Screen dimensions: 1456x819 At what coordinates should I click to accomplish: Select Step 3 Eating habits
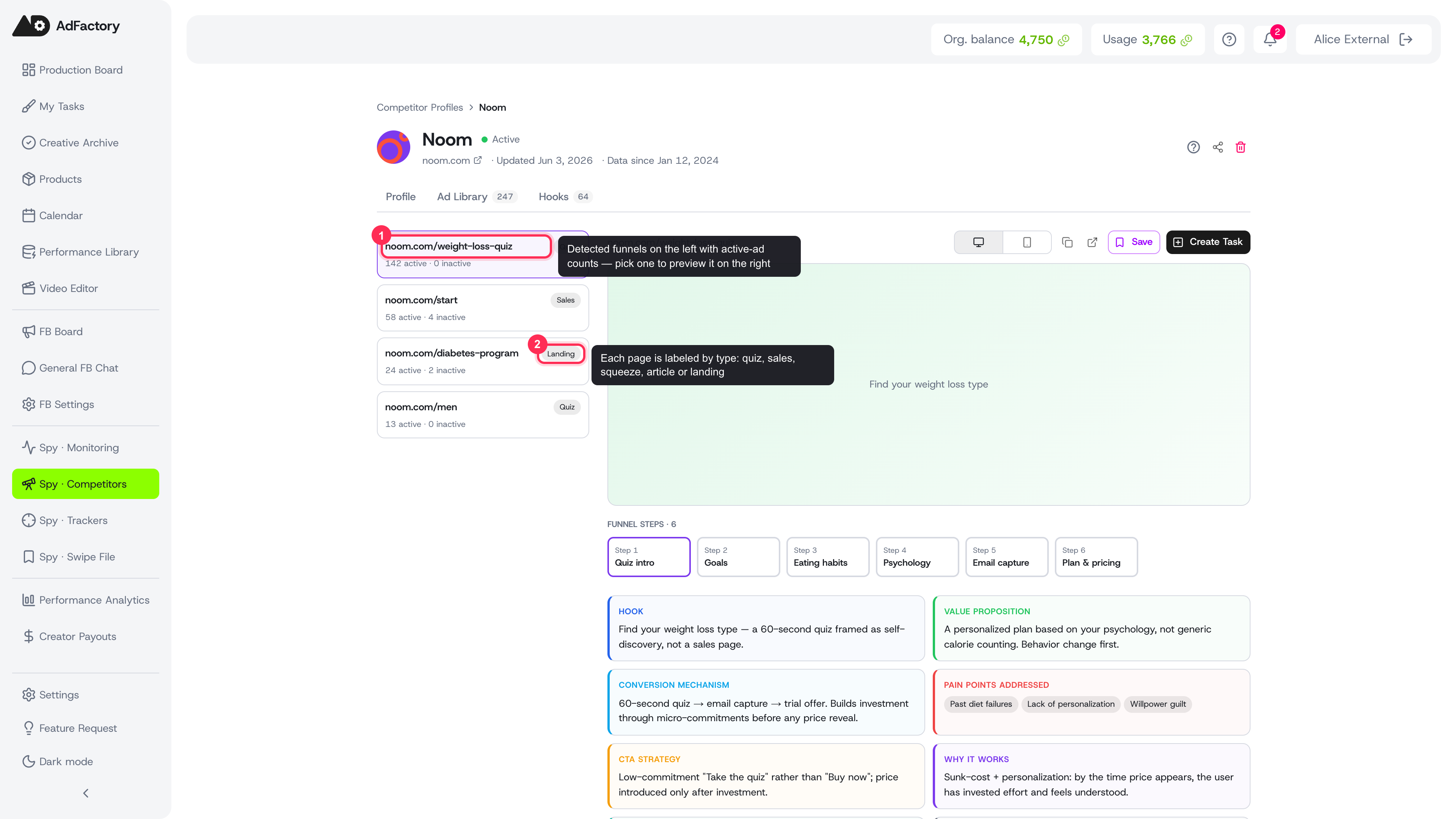pyautogui.click(x=827, y=557)
